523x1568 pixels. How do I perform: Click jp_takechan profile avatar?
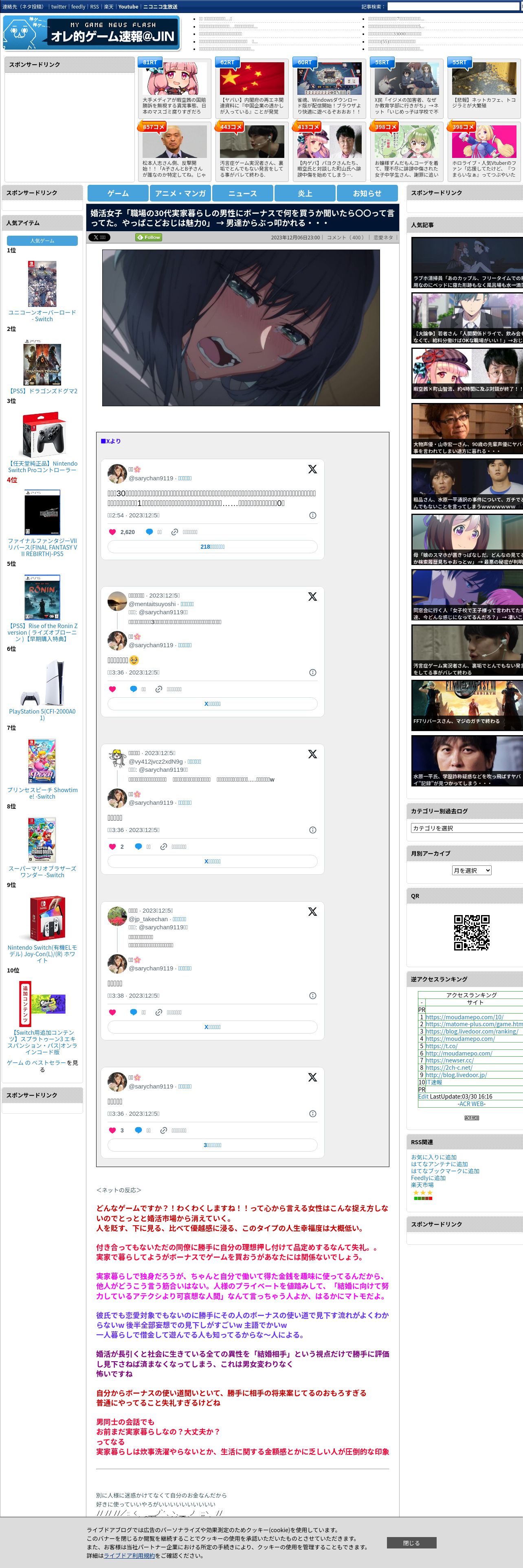pos(117,916)
